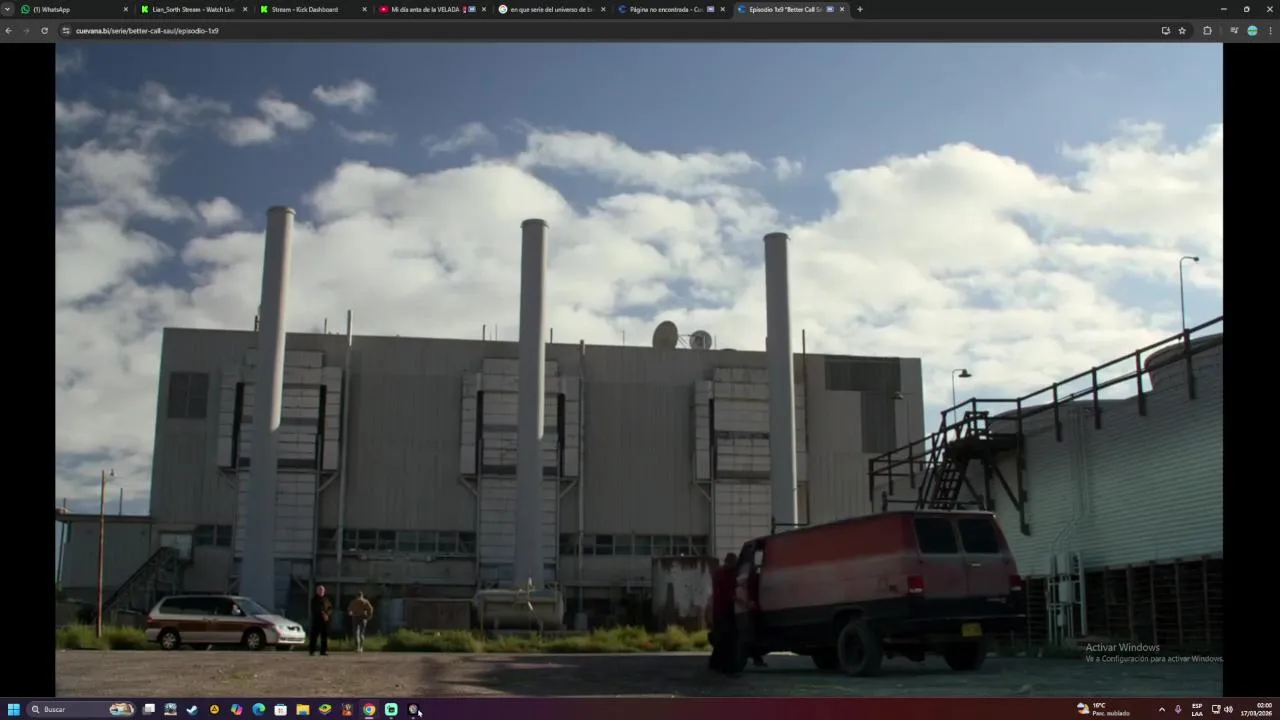Image resolution: width=1280 pixels, height=720 pixels.
Task: Open Chrome three-dot menu
Action: coord(1271,31)
